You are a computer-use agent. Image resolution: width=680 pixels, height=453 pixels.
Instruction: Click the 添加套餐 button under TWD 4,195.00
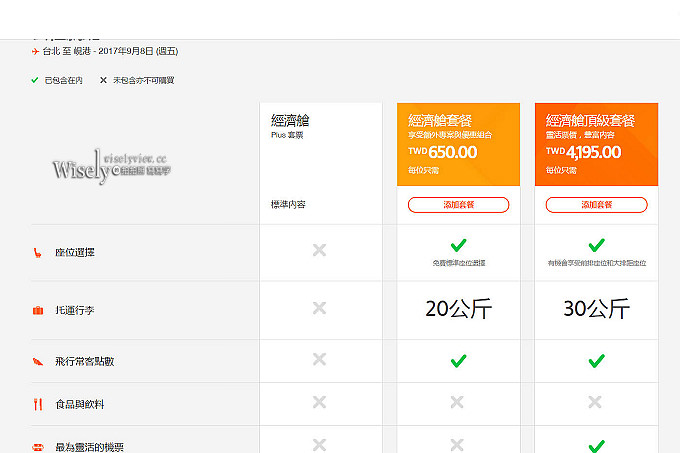[x=596, y=205]
